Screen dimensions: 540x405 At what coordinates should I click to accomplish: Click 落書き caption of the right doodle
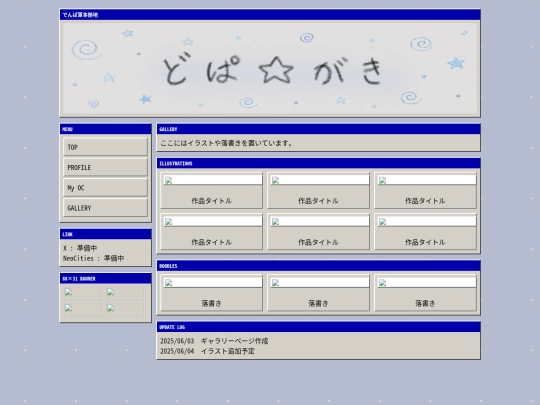coord(425,303)
